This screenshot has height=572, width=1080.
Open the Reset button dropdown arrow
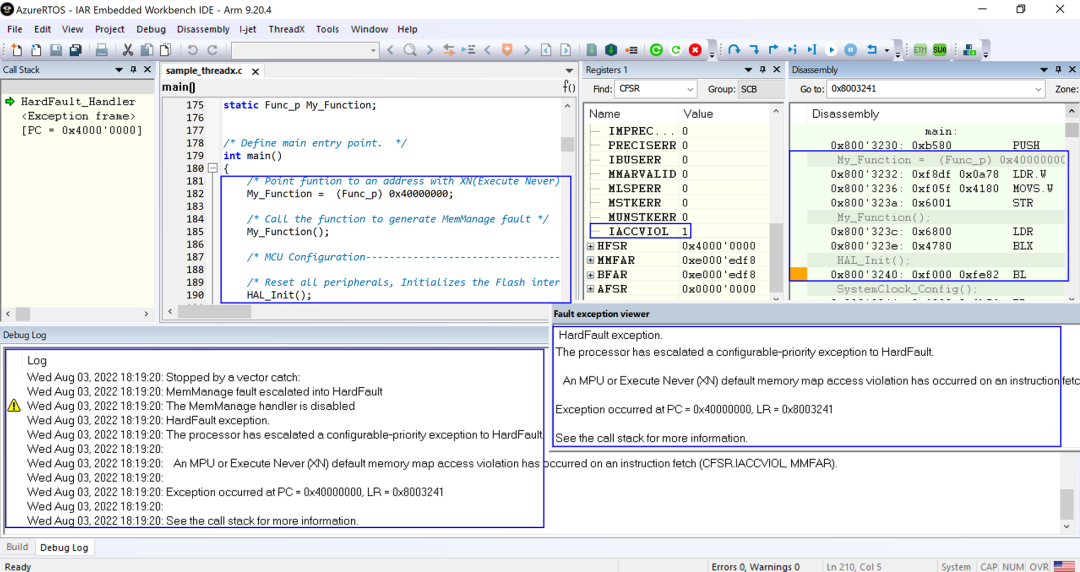(887, 50)
